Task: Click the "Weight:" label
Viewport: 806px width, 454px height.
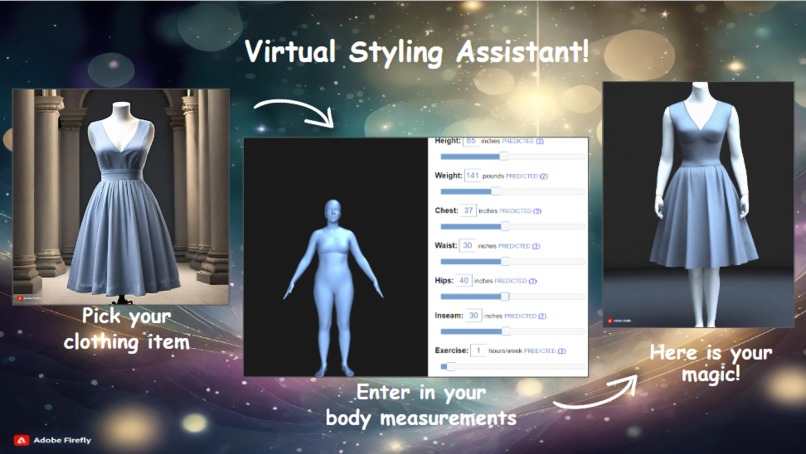Action: (x=448, y=175)
